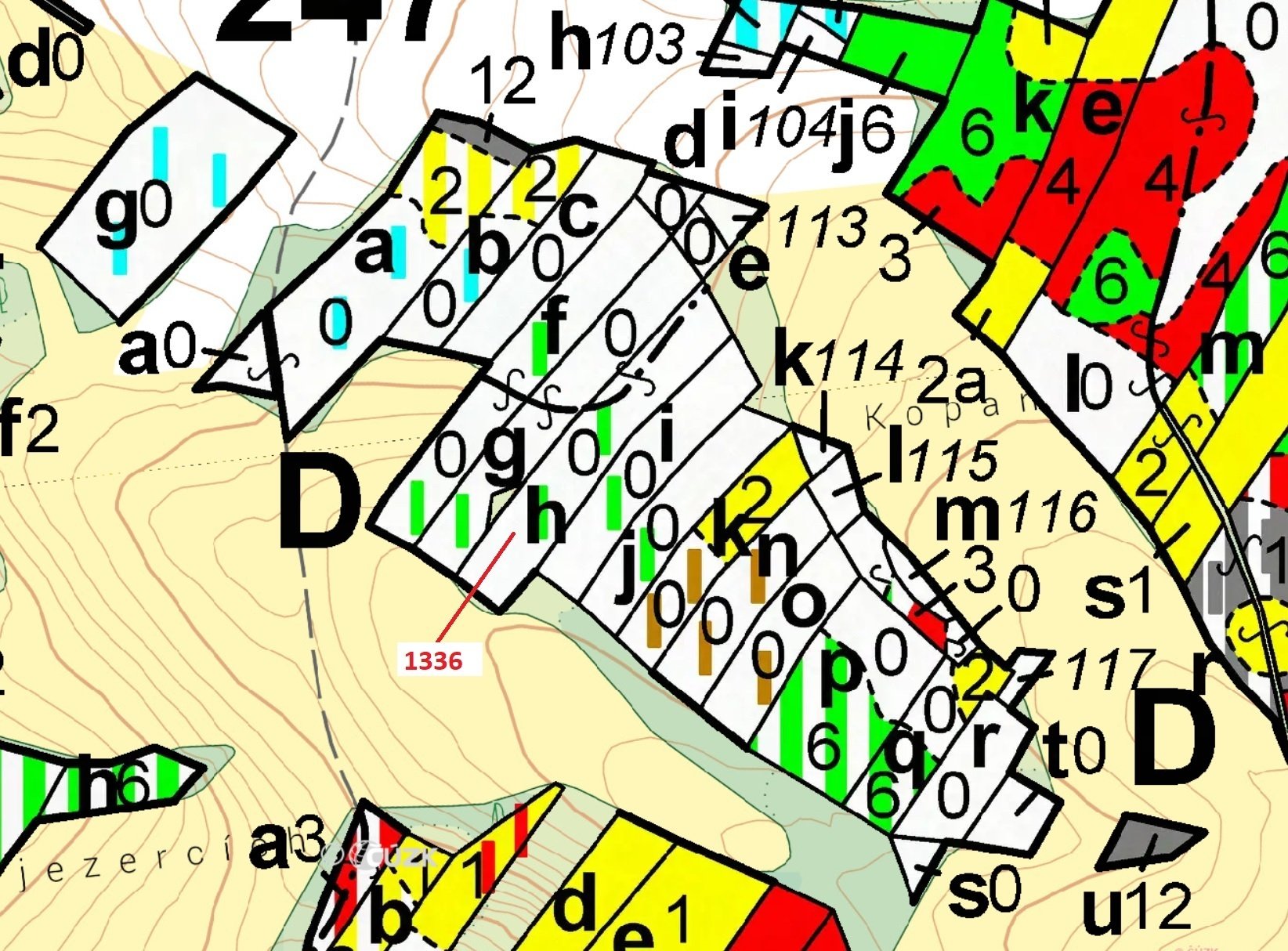Click the 117 number label
Screen dimensions: 1288x951
pyautogui.click(x=1109, y=667)
